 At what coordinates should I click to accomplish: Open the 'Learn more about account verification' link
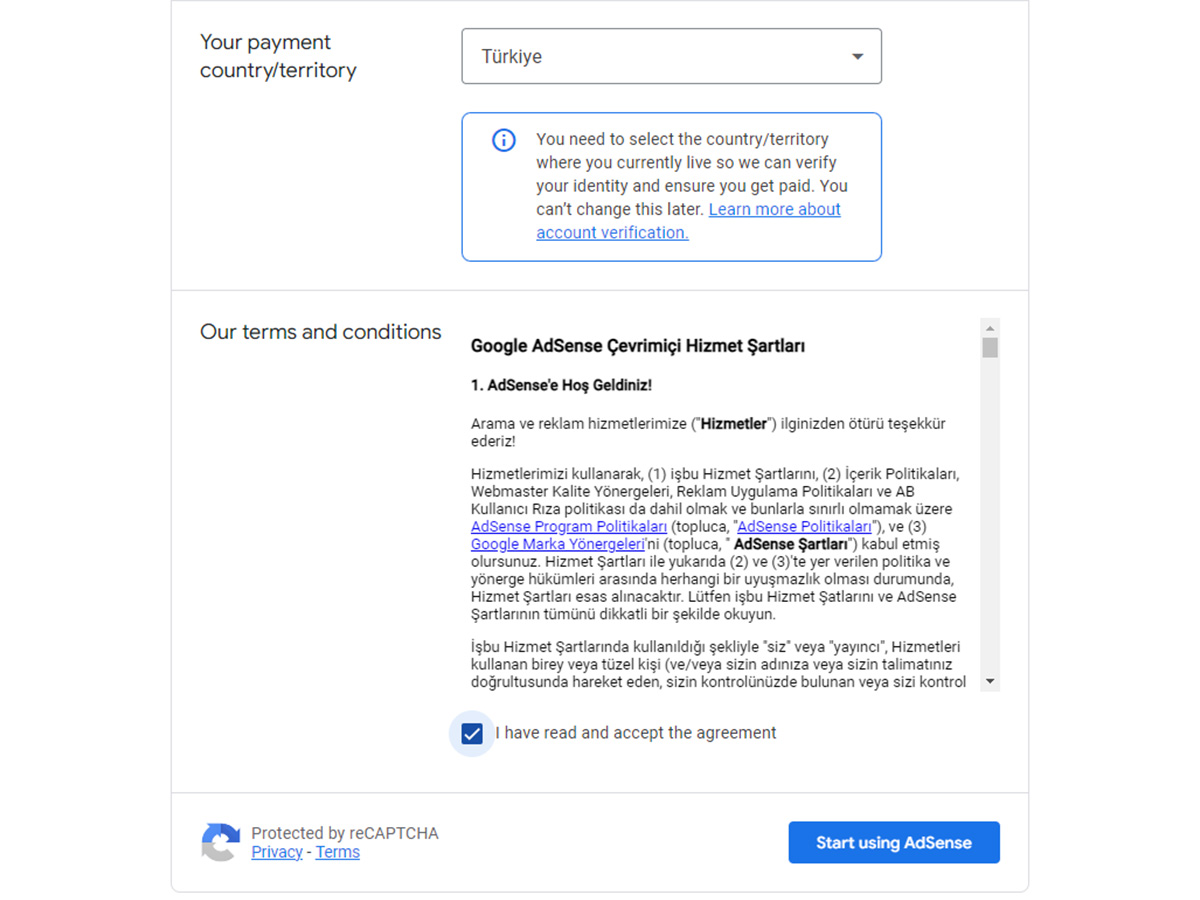click(689, 221)
